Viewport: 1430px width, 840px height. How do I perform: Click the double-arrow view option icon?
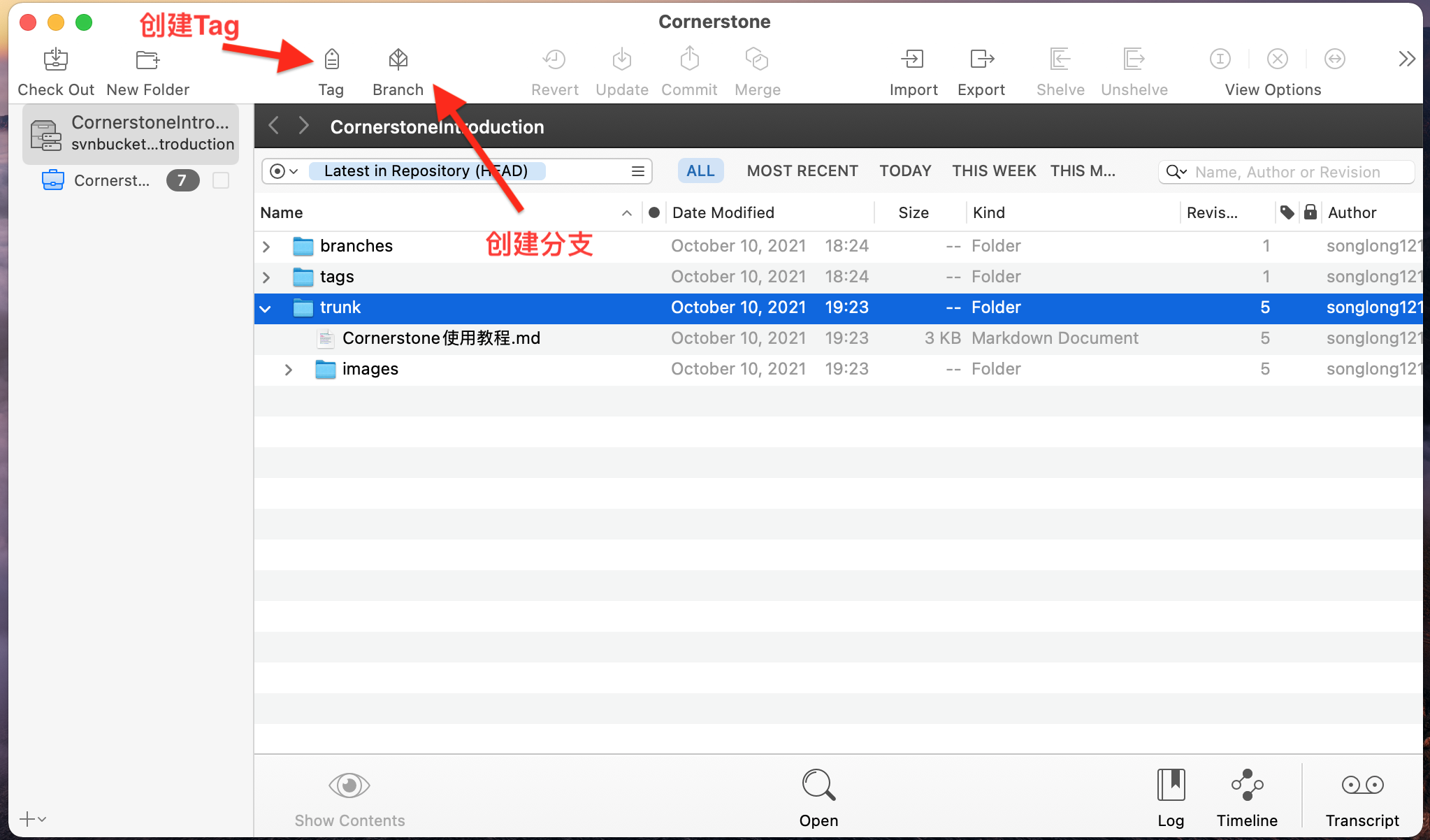click(1335, 59)
